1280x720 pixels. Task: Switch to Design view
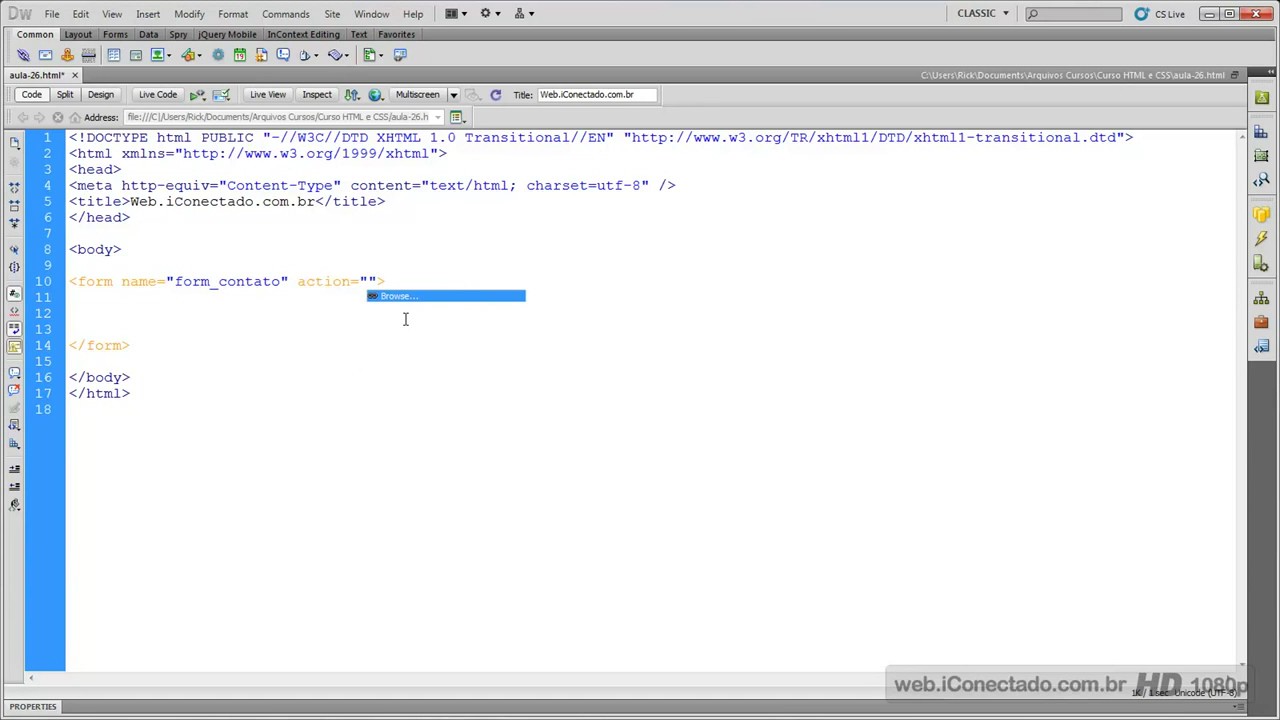pos(101,95)
